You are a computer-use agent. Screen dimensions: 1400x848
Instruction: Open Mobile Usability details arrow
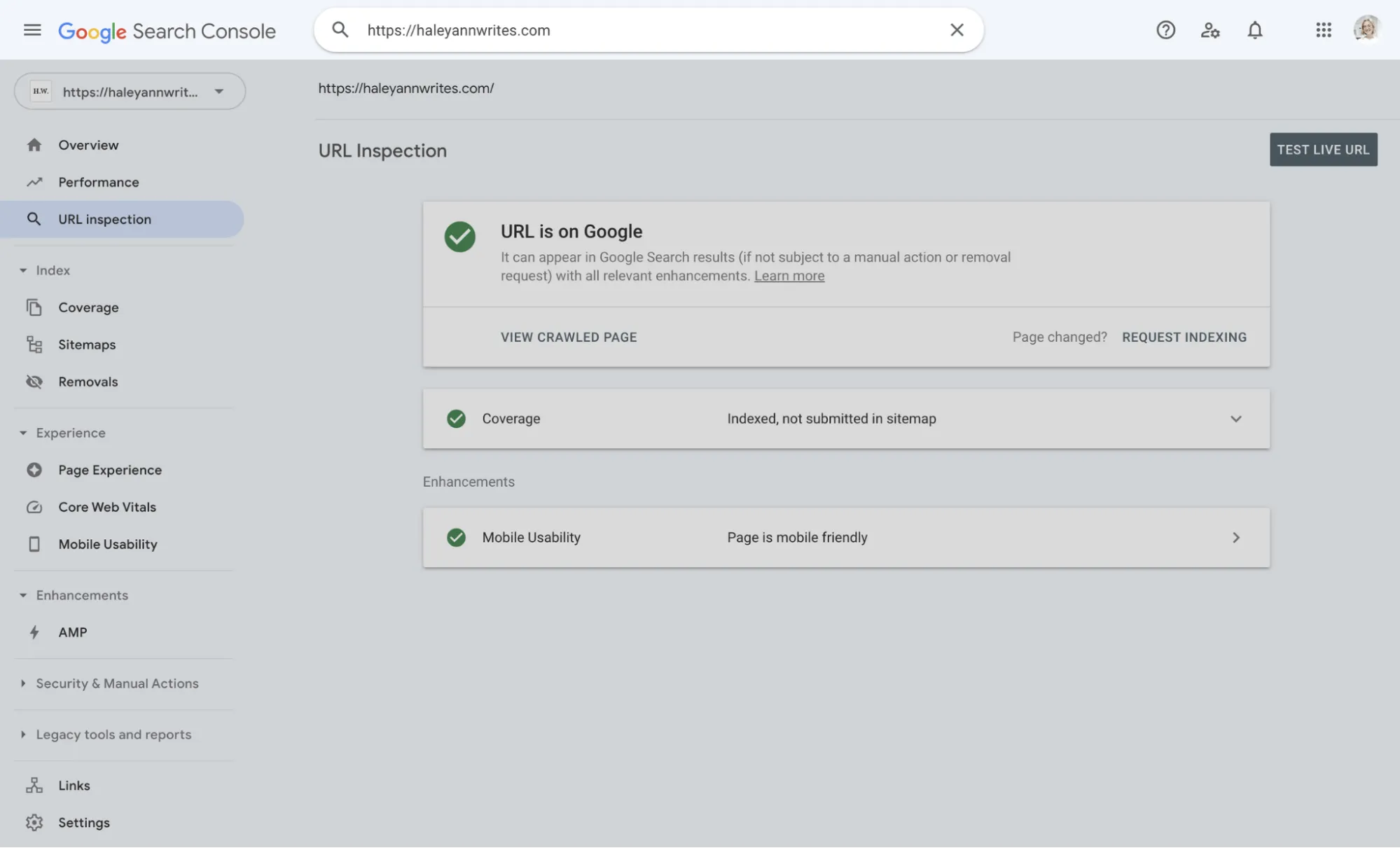1235,538
